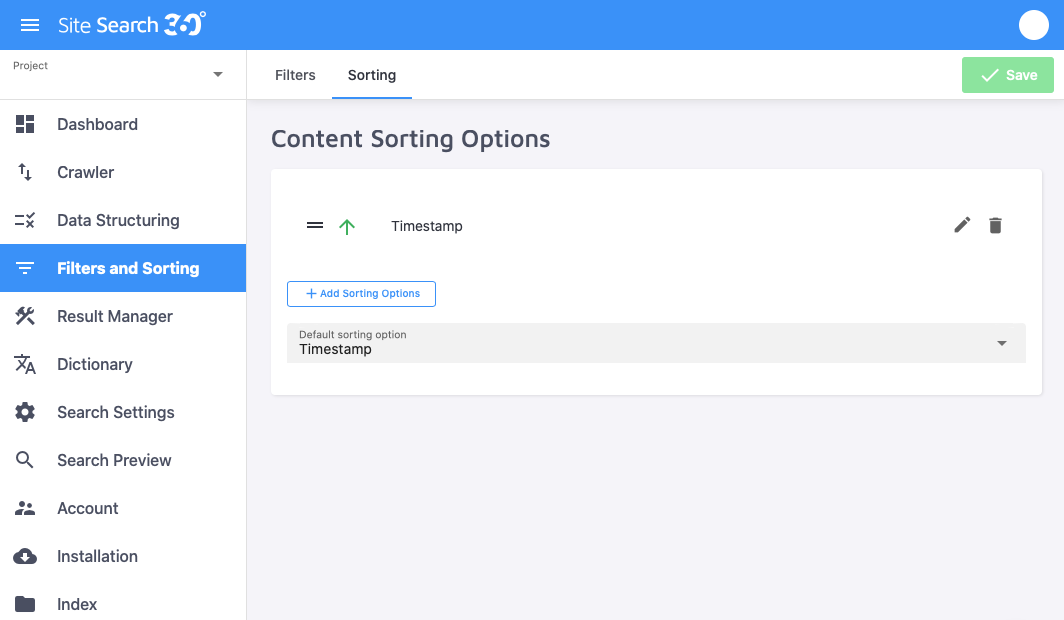1064x620 pixels.
Task: Click the drag handle beside Timestamp
Action: point(314,225)
